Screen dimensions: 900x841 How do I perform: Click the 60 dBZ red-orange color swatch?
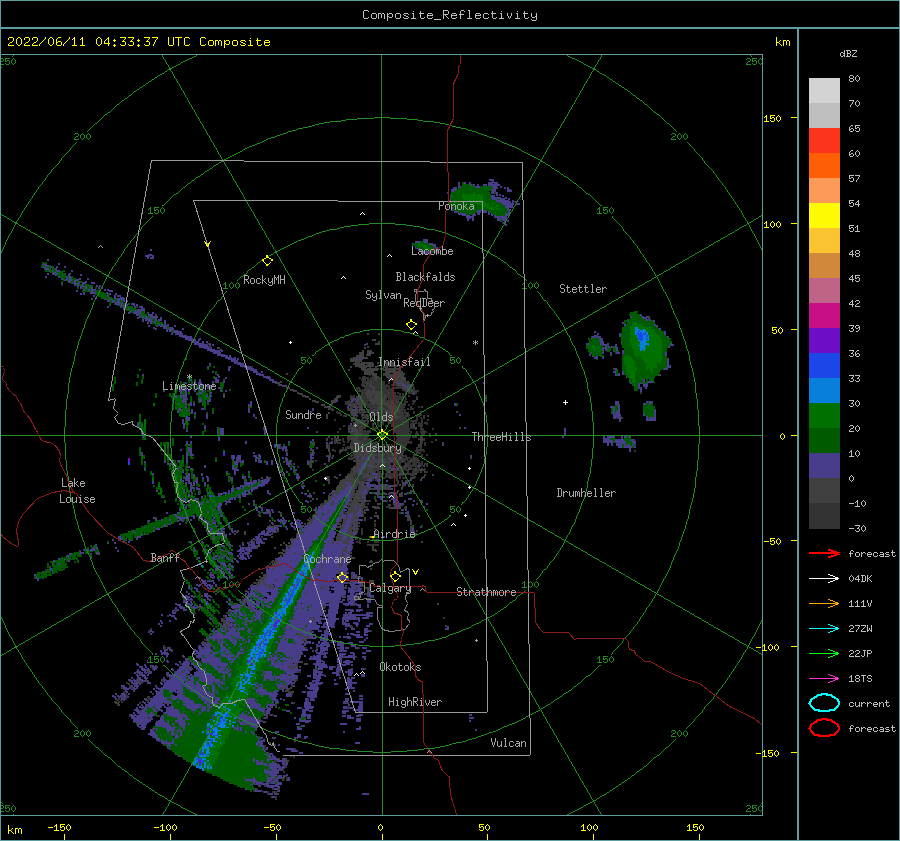coord(824,165)
